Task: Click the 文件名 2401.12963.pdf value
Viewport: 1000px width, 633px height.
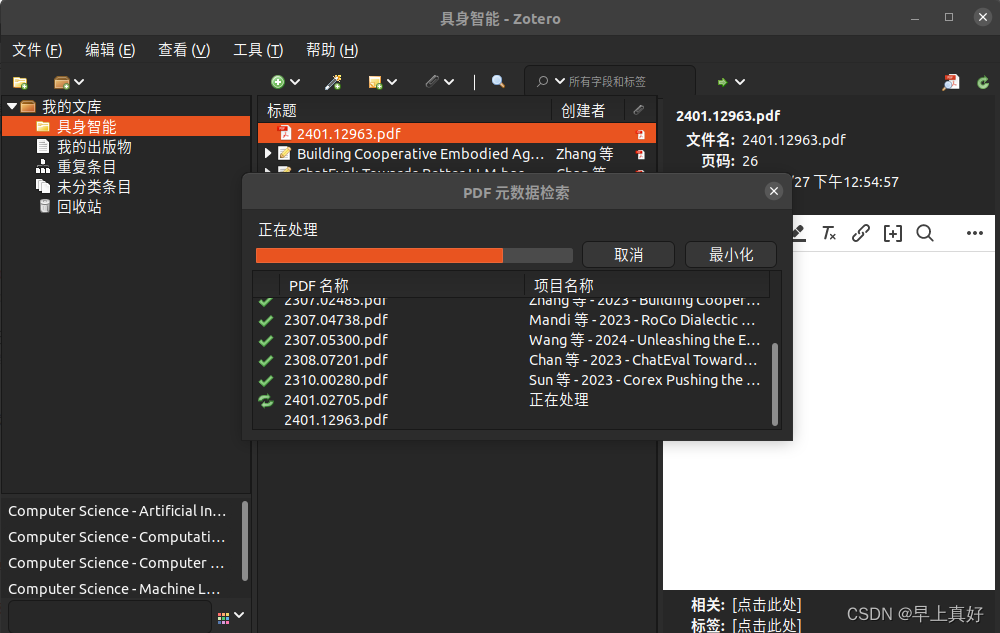Action: [794, 140]
